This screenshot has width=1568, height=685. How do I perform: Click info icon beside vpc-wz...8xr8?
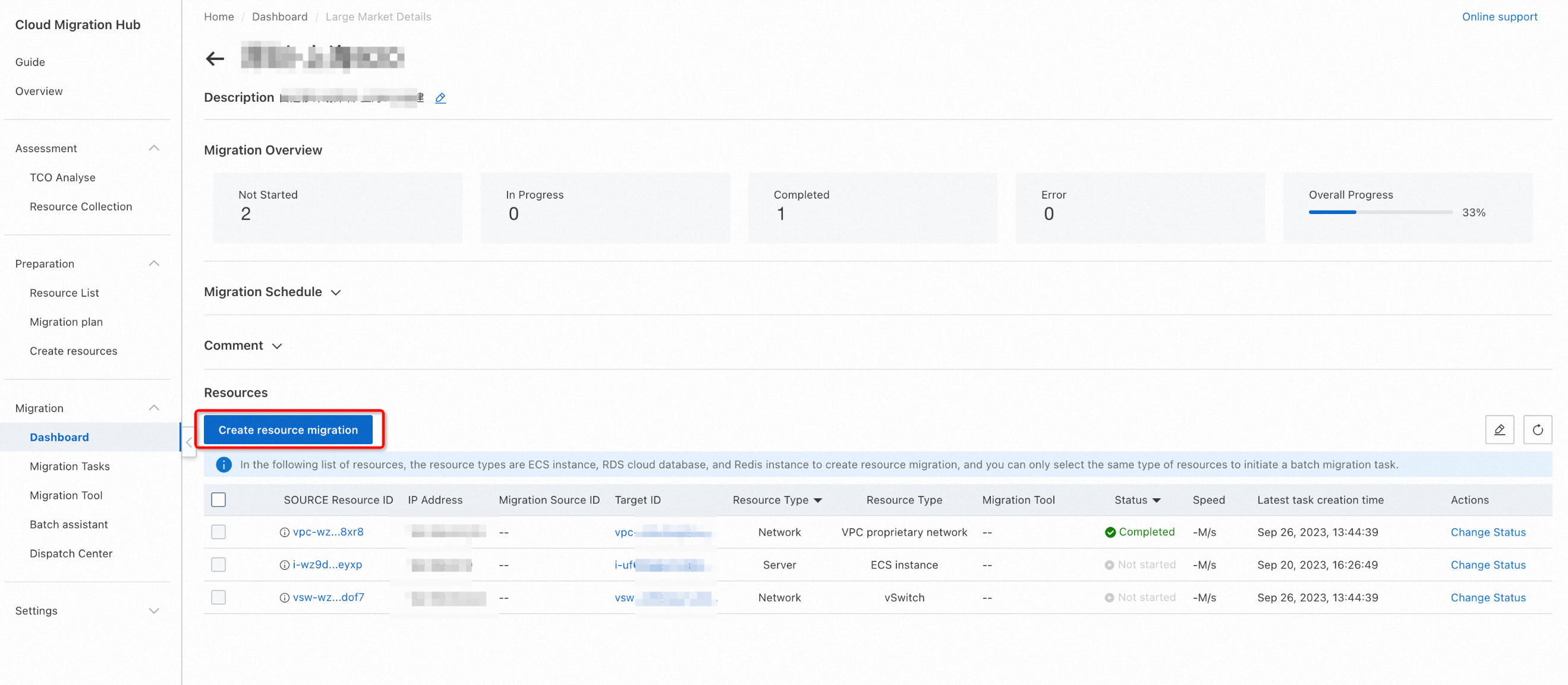coord(284,532)
